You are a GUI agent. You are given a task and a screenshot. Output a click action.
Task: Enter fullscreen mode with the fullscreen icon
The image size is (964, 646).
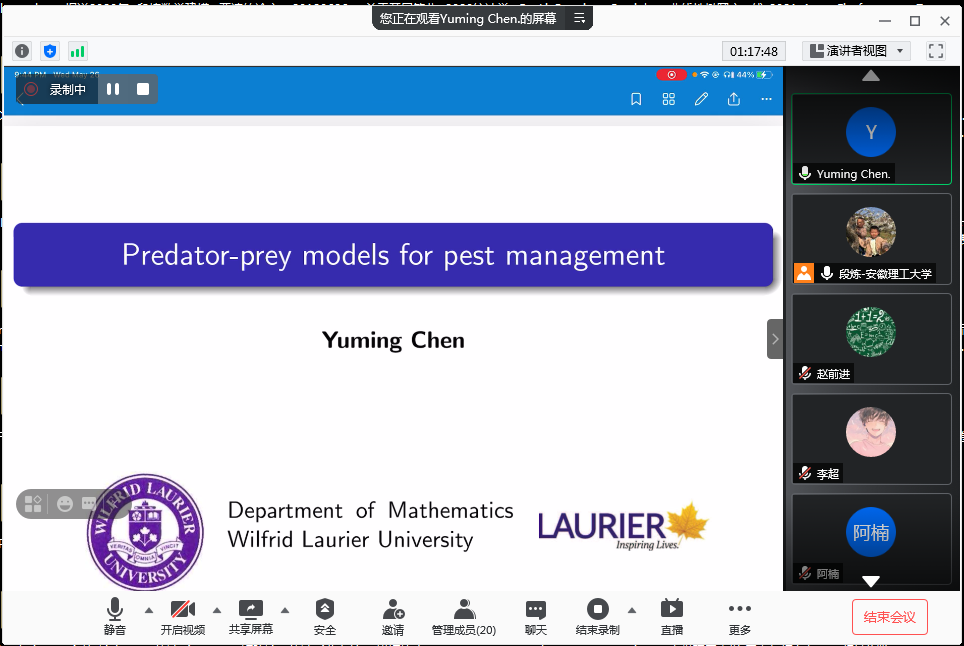coord(936,51)
